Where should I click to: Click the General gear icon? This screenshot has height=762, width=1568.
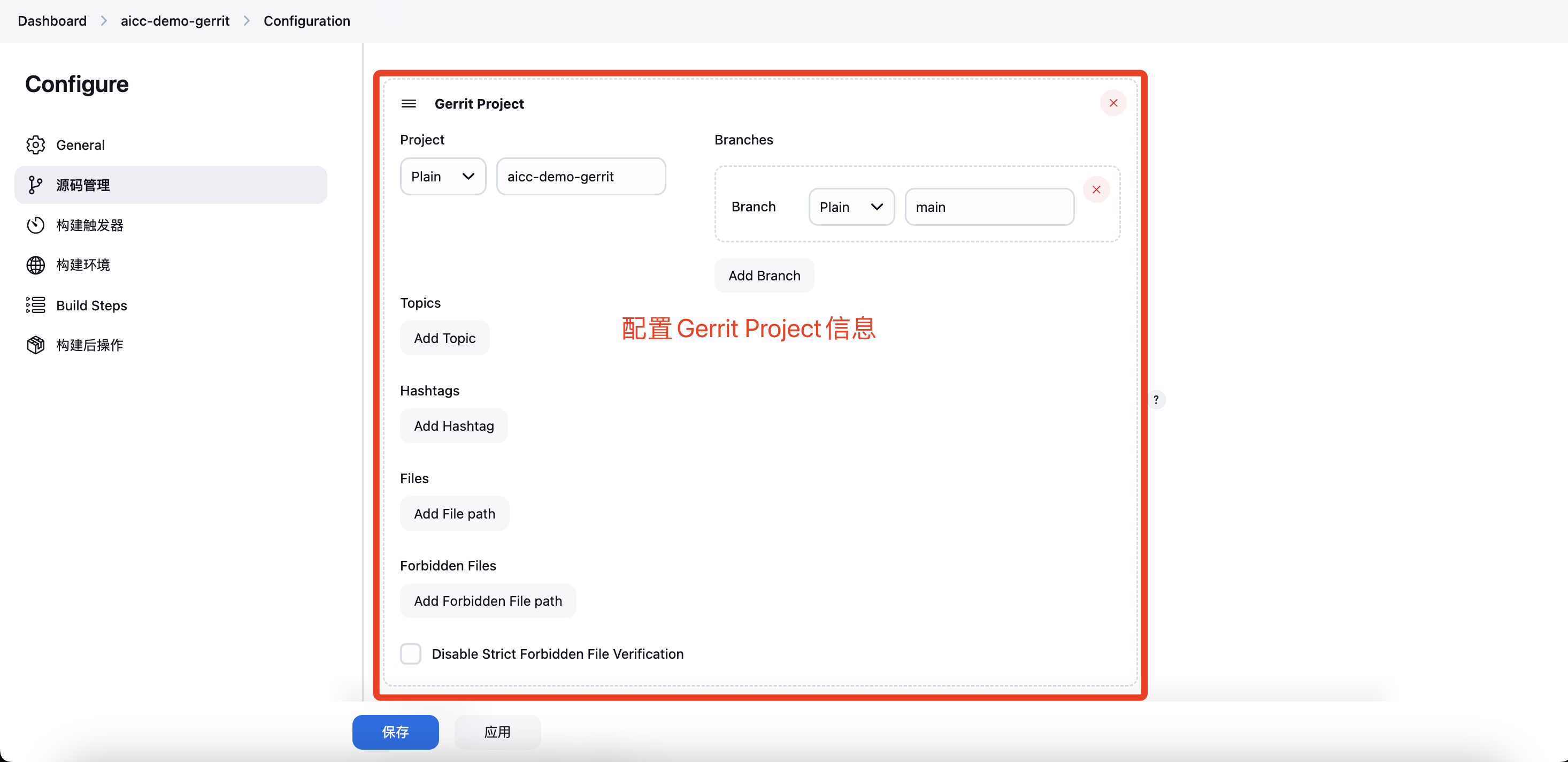pos(35,145)
